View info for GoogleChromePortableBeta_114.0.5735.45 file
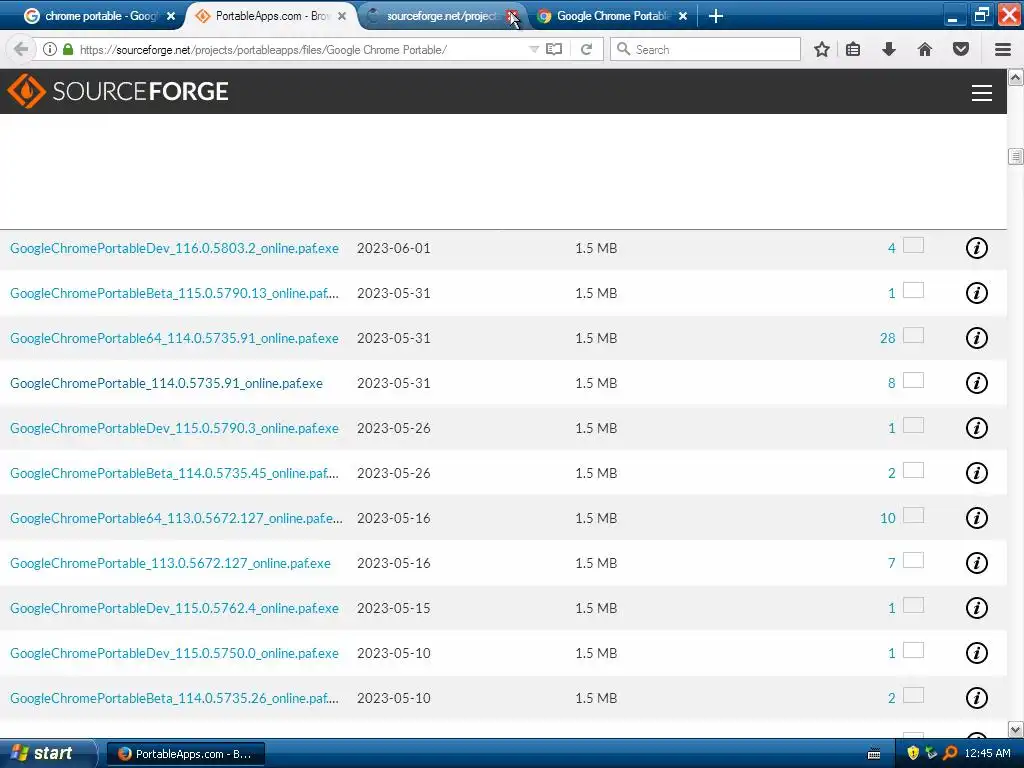This screenshot has height=768, width=1024. click(976, 473)
